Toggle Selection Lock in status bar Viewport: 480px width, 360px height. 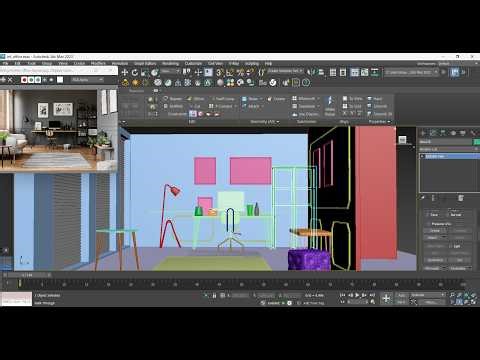(214, 296)
